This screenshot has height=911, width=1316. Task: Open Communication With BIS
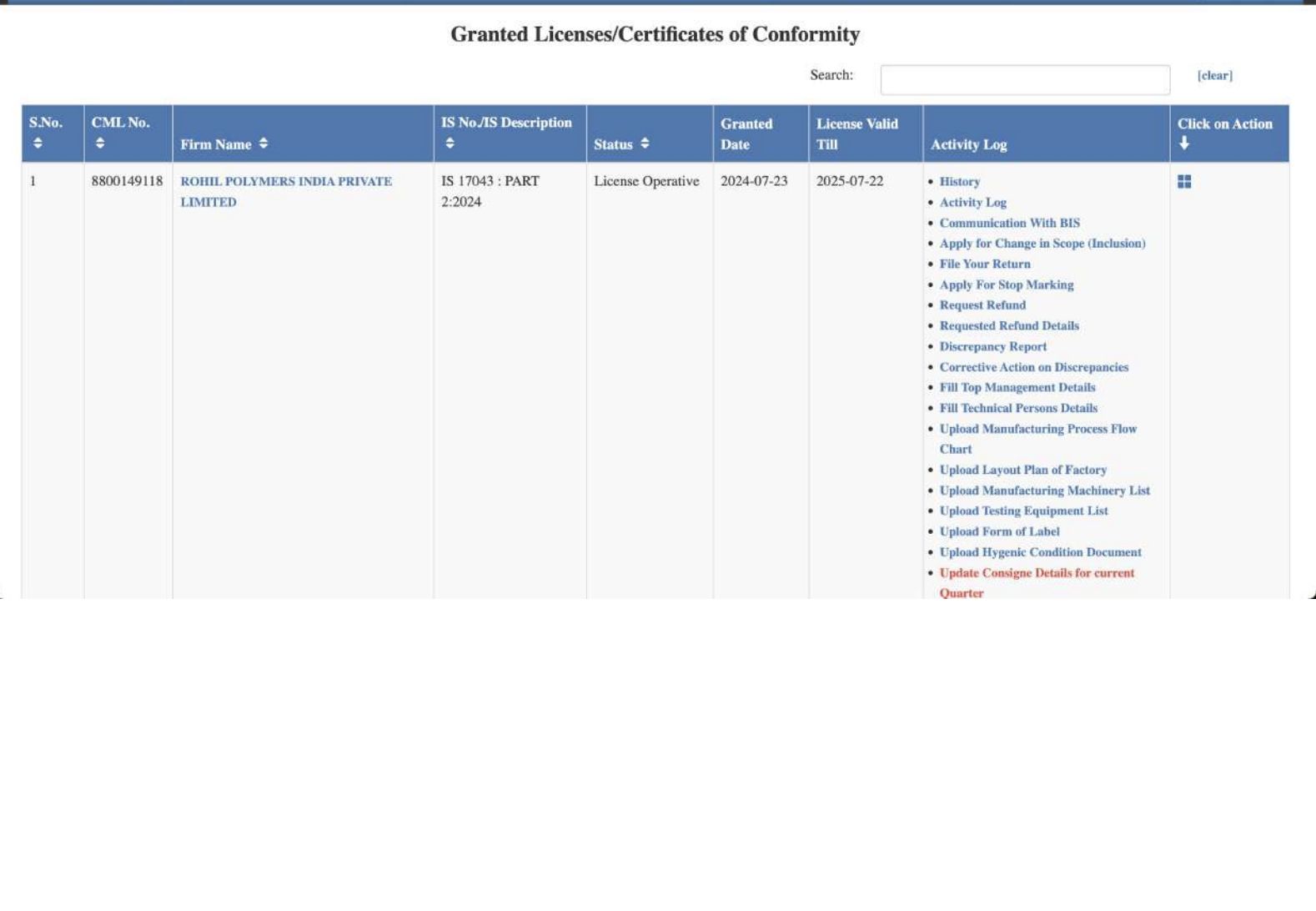(1009, 224)
